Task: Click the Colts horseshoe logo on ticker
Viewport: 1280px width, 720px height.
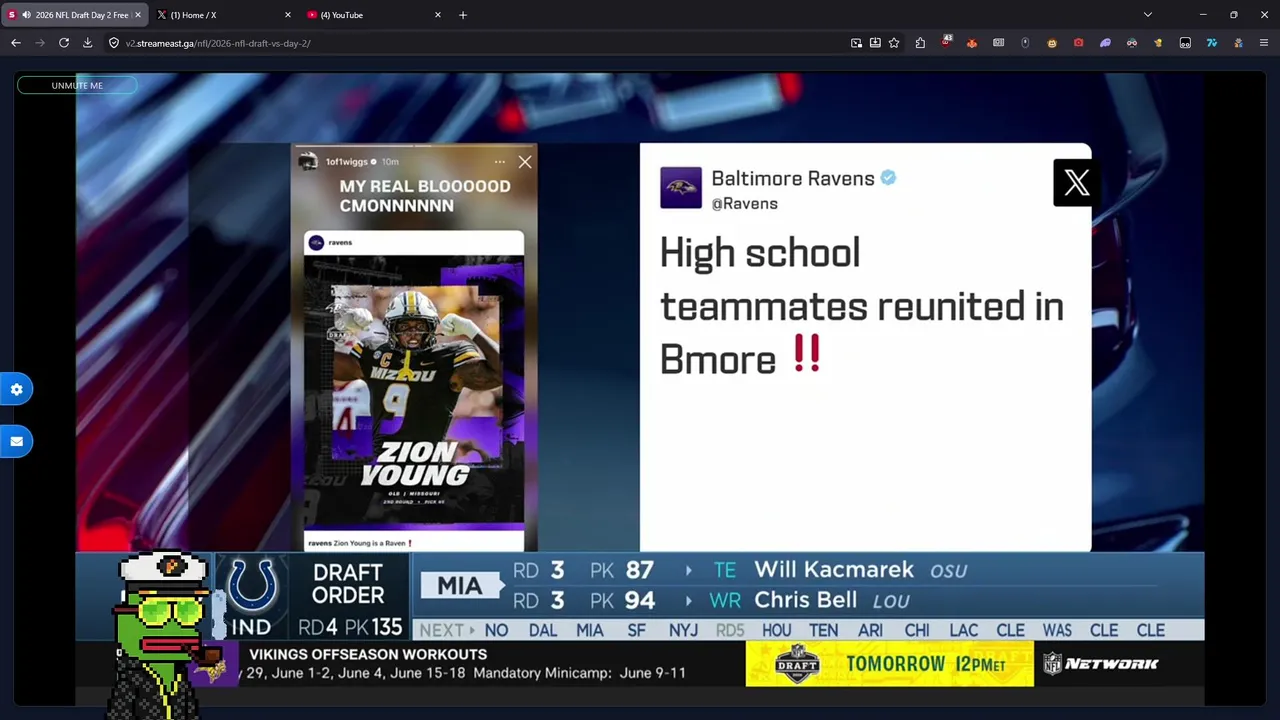Action: [x=251, y=585]
